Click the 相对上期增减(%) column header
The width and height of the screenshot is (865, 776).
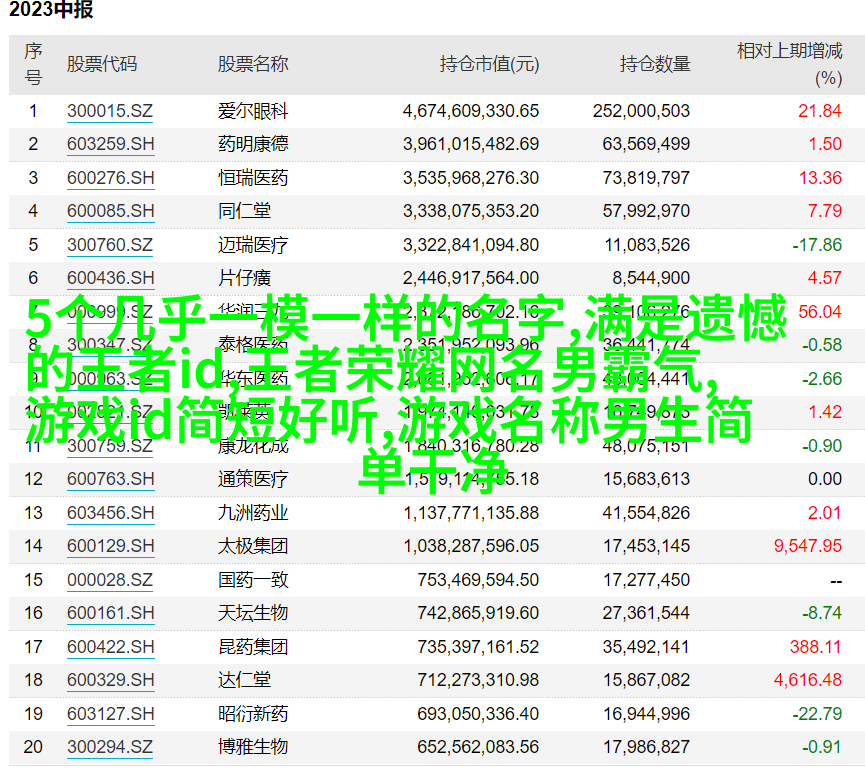point(789,64)
